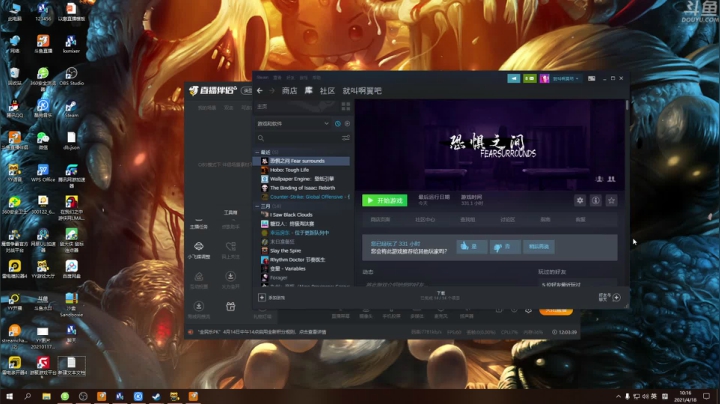This screenshot has width=720, height=404.
Task: Click the magnifier icon in library search
Action: click(261, 138)
